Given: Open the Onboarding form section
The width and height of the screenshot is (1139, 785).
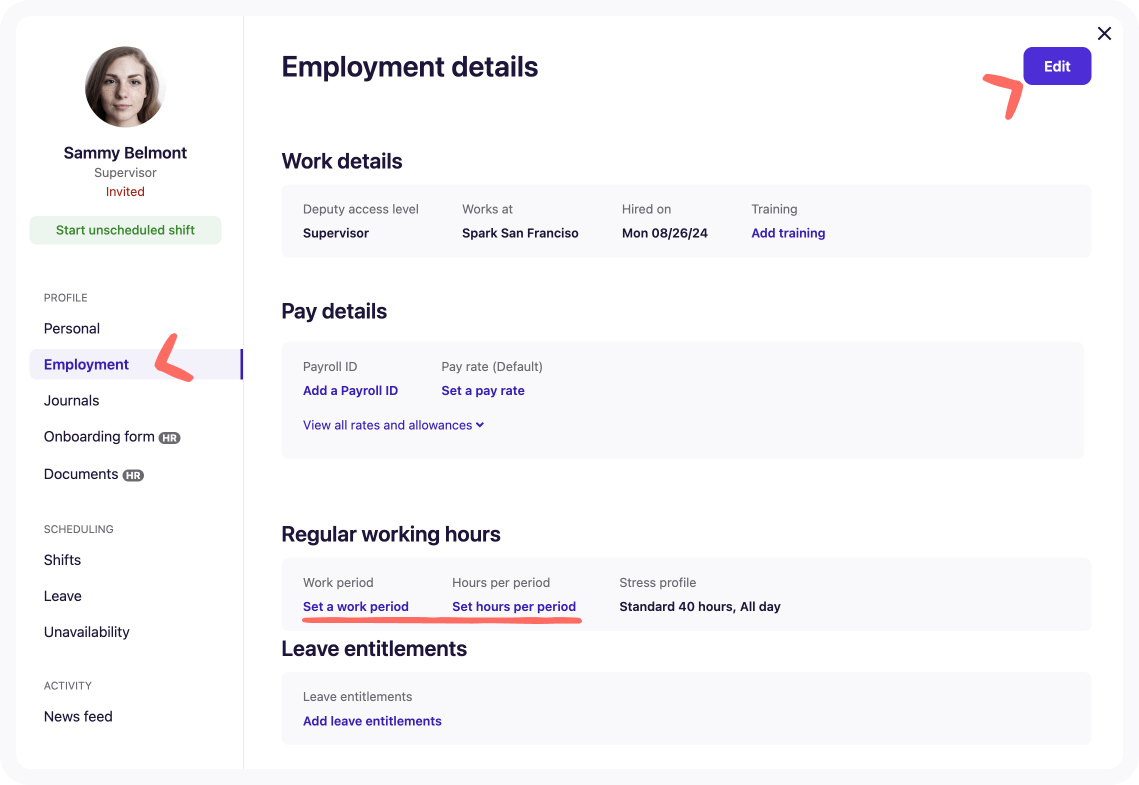Looking at the screenshot, I should (x=99, y=436).
